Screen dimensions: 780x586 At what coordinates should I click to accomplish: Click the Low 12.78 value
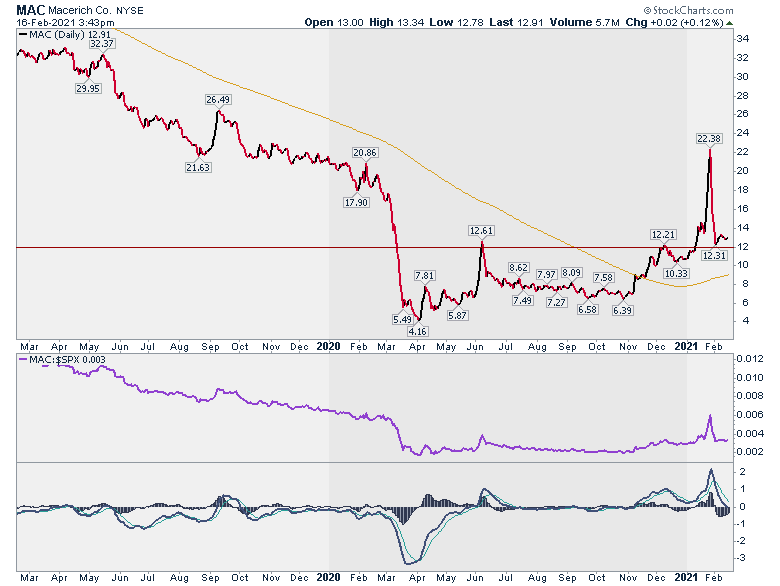coord(456,22)
